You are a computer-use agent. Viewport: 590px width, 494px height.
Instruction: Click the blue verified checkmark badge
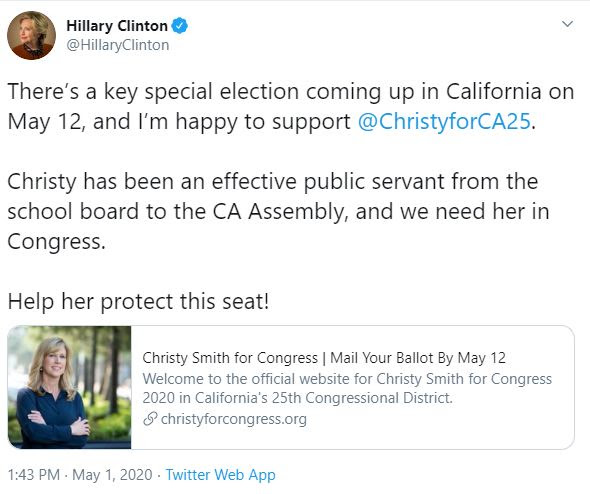click(179, 26)
